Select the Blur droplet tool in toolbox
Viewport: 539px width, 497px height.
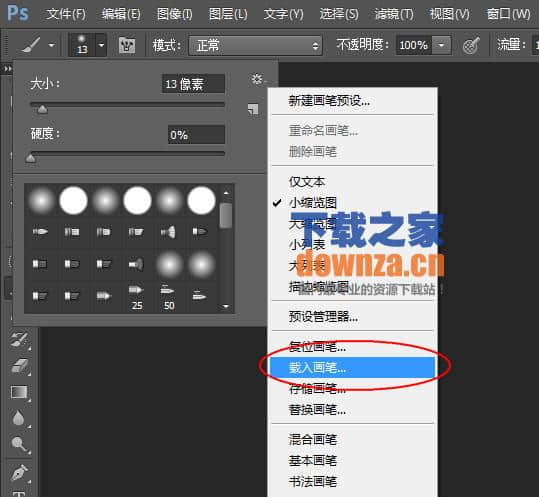point(20,418)
